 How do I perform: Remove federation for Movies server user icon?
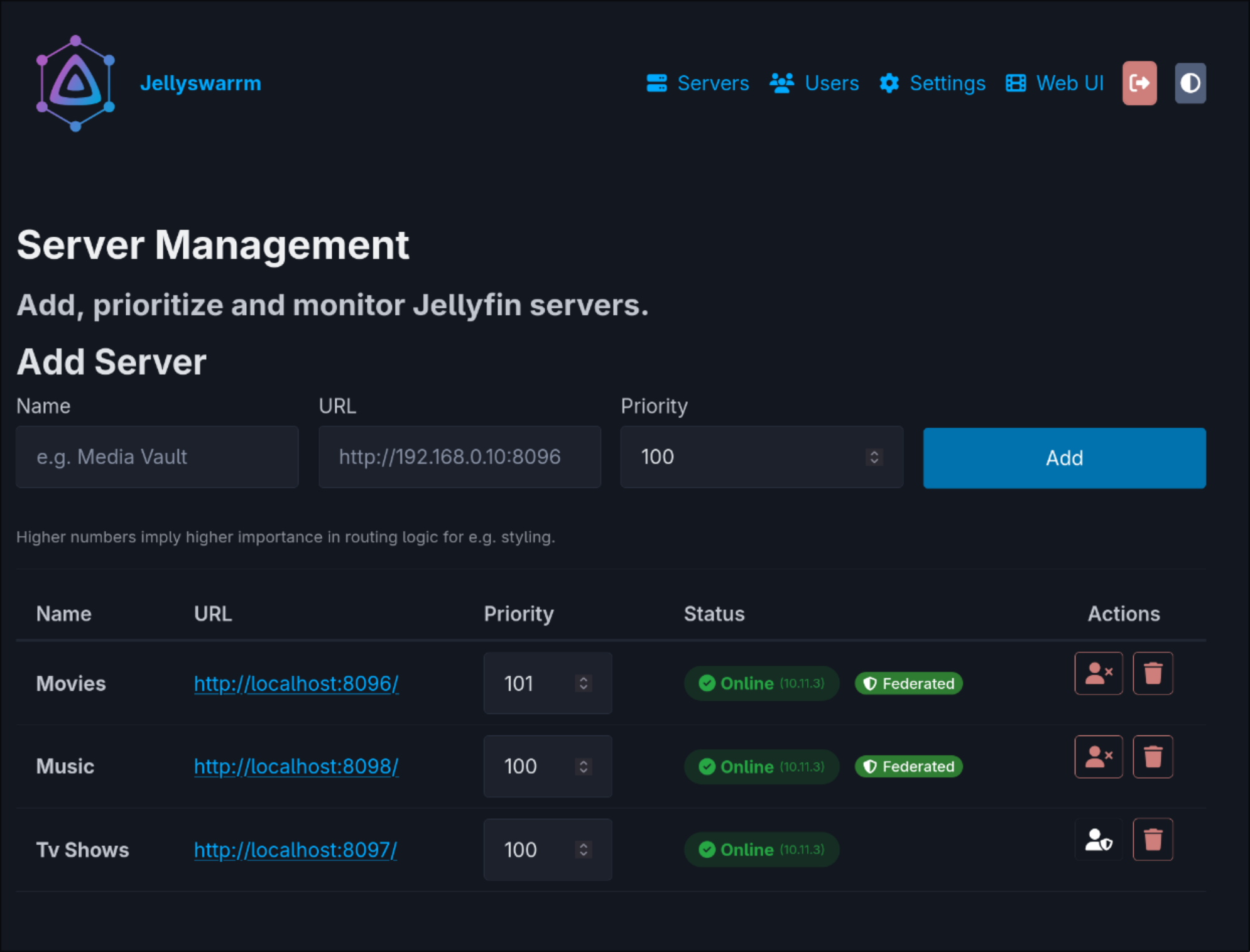pos(1098,673)
